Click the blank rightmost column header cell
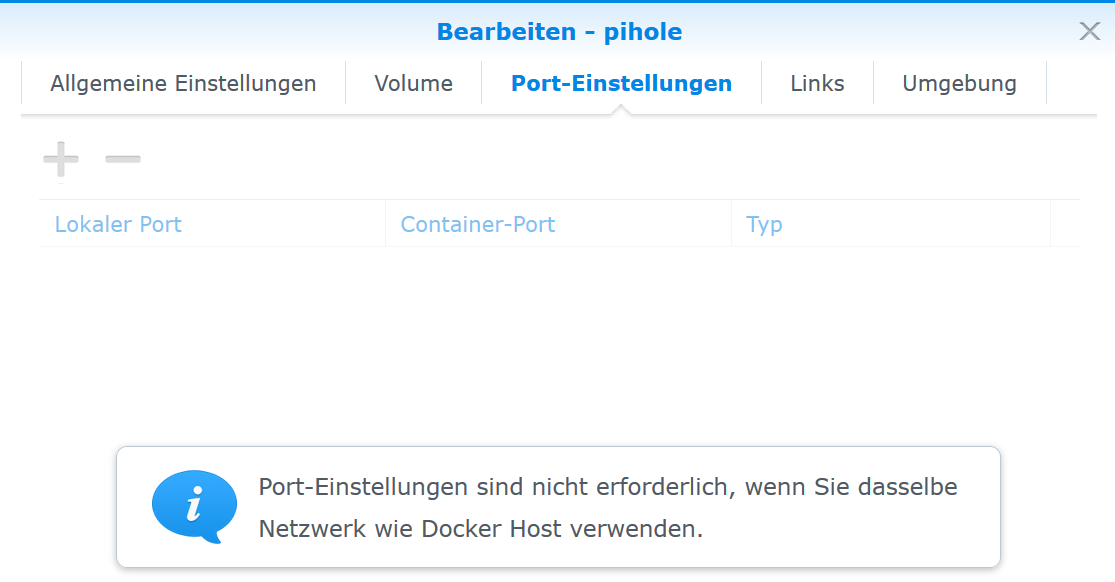Screen dimensions: 1115x582 [x=1065, y=224]
